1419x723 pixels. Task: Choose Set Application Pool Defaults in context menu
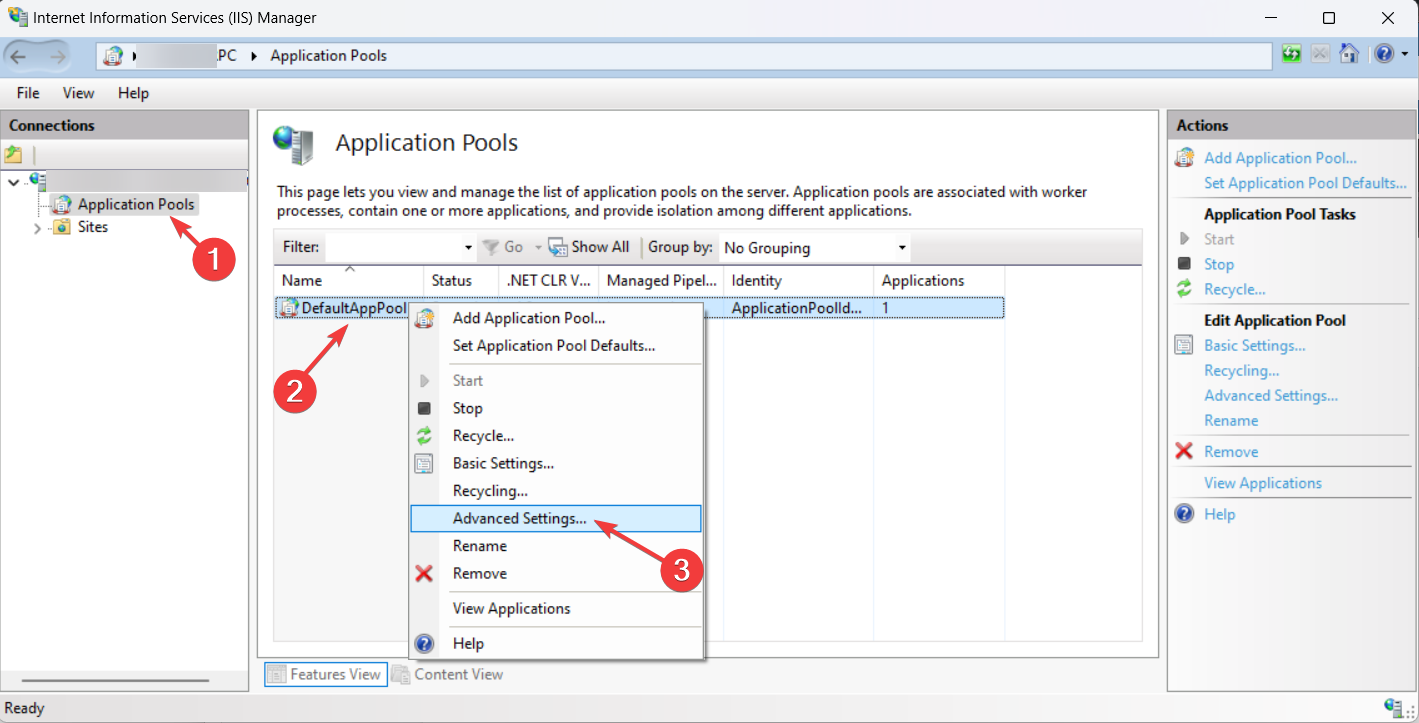point(556,346)
